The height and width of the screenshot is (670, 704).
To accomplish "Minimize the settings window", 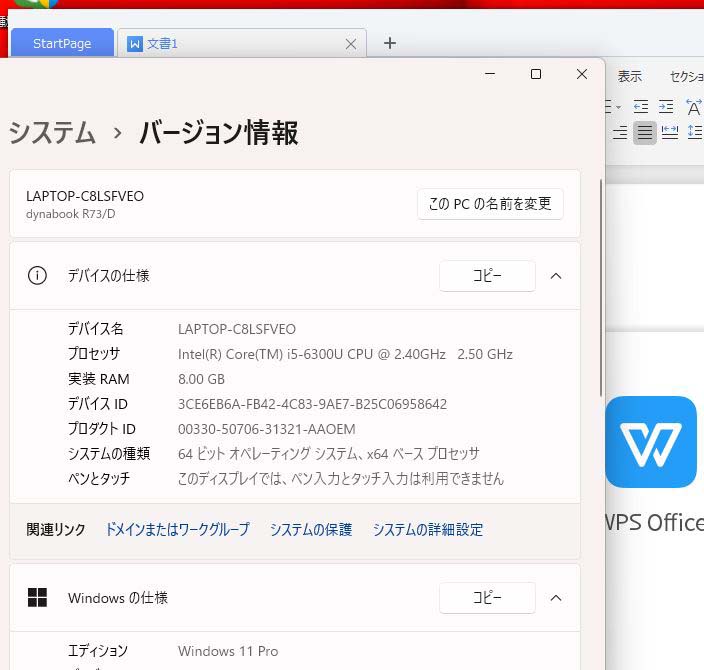I will (490, 74).
